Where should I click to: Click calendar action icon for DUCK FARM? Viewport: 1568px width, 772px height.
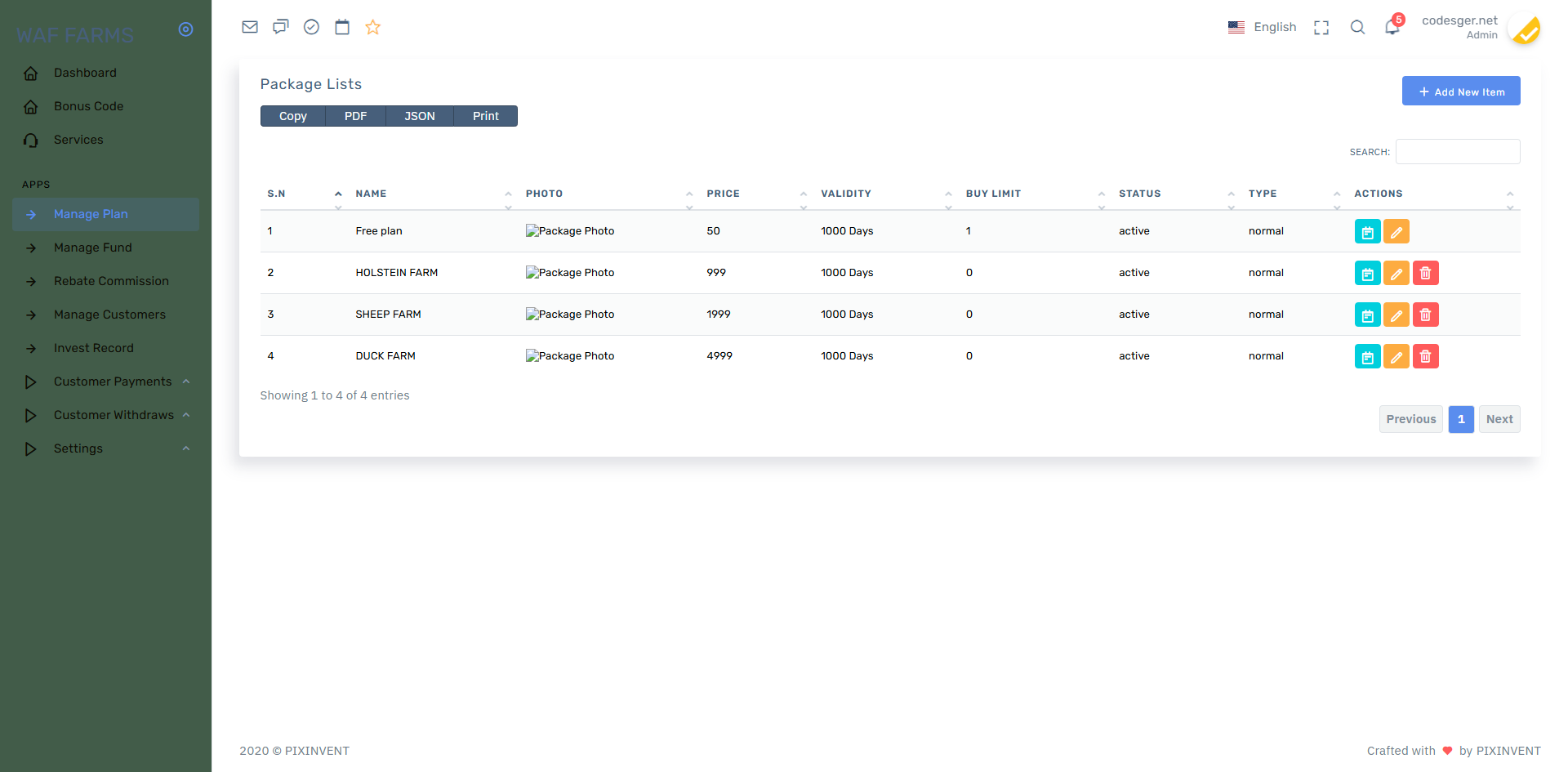coord(1368,357)
